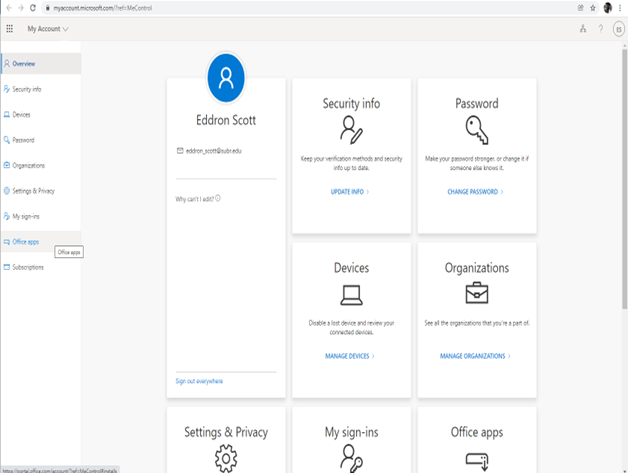This screenshot has width=628, height=473.
Task: Click the address bar URL field
Action: coord(308,8)
